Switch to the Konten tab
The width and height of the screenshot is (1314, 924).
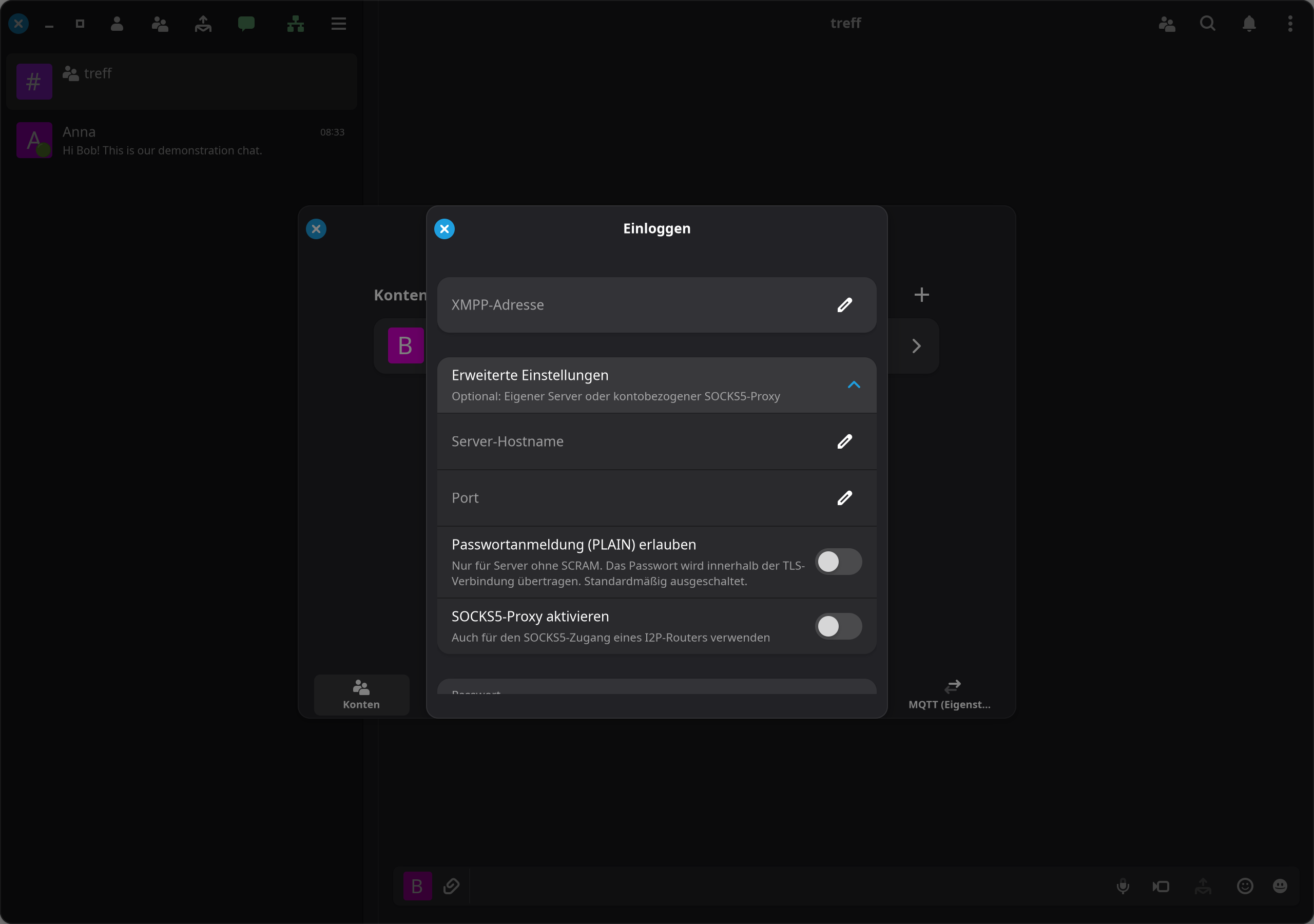click(361, 695)
